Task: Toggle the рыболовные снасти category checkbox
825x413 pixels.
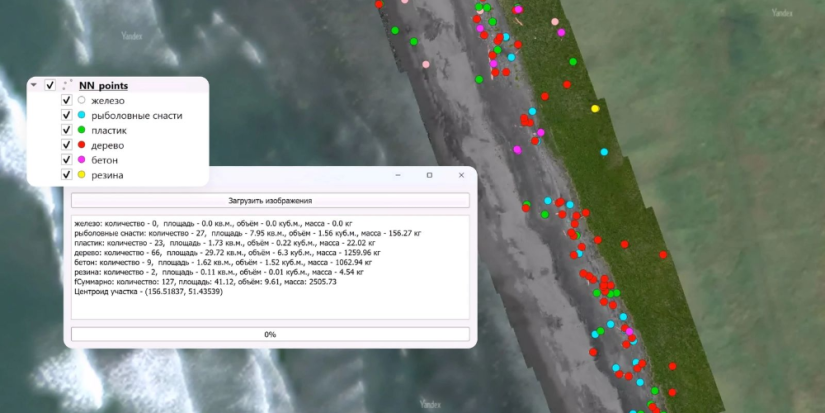Action: pos(66,115)
